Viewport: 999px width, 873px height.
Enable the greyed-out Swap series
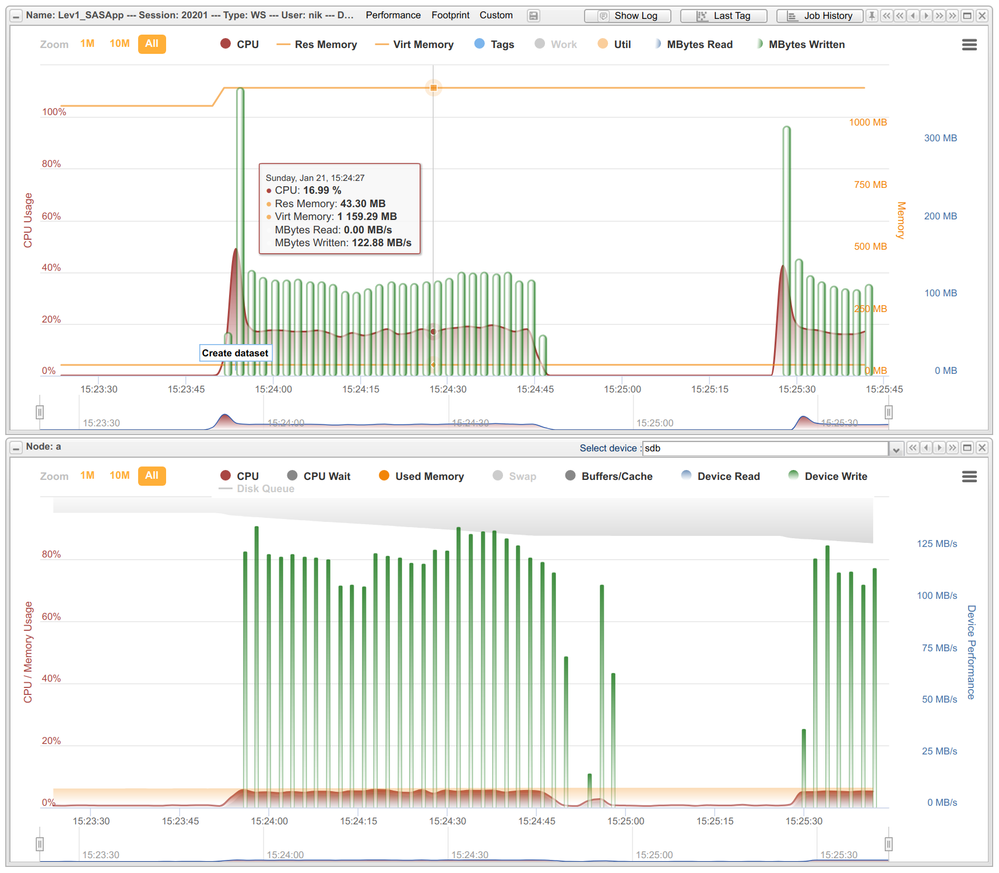point(515,476)
